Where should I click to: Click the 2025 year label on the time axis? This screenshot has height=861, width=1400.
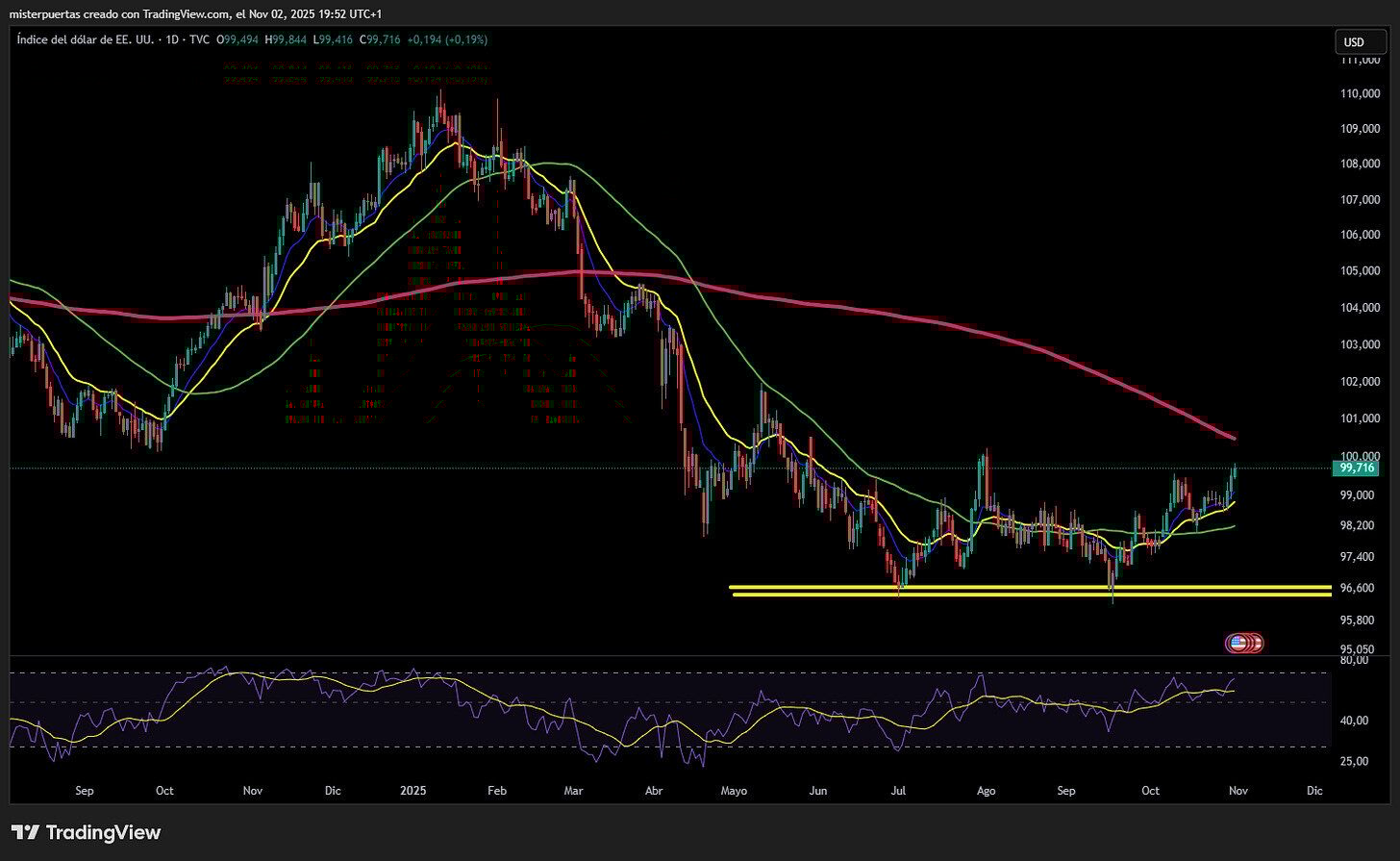click(x=412, y=791)
